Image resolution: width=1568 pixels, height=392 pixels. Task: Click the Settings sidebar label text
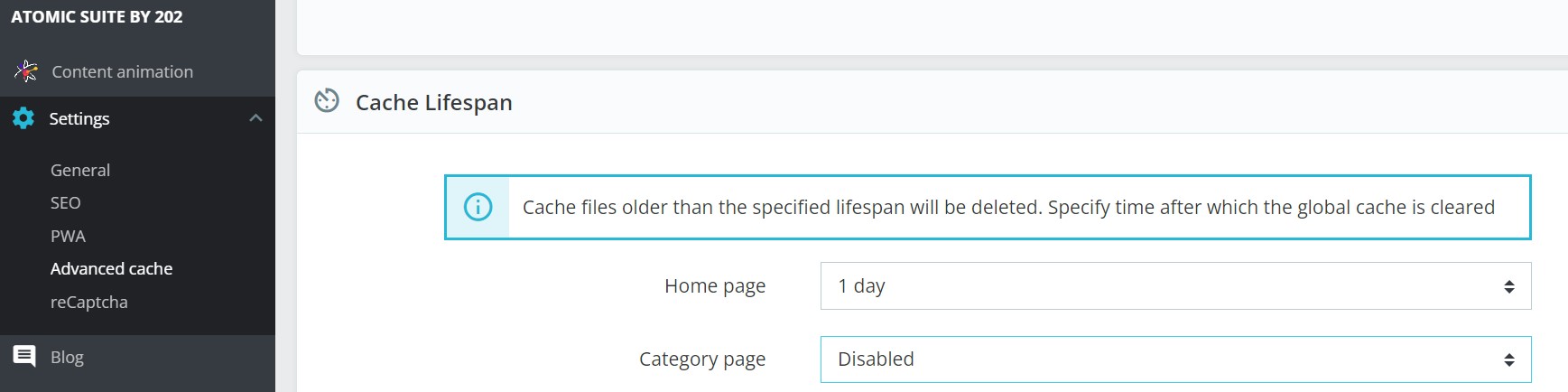(79, 118)
